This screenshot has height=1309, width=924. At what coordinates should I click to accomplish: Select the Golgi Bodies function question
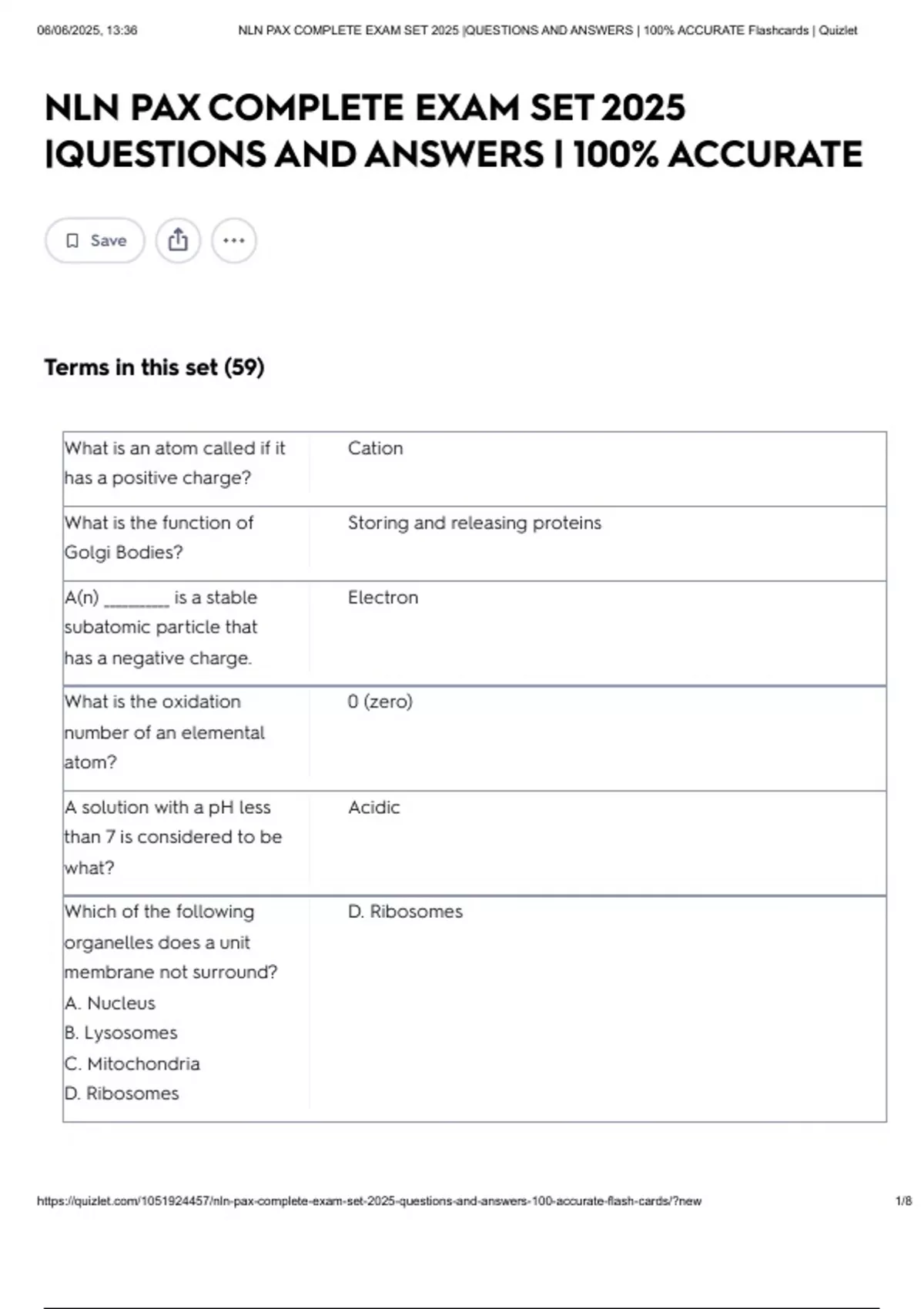click(159, 537)
